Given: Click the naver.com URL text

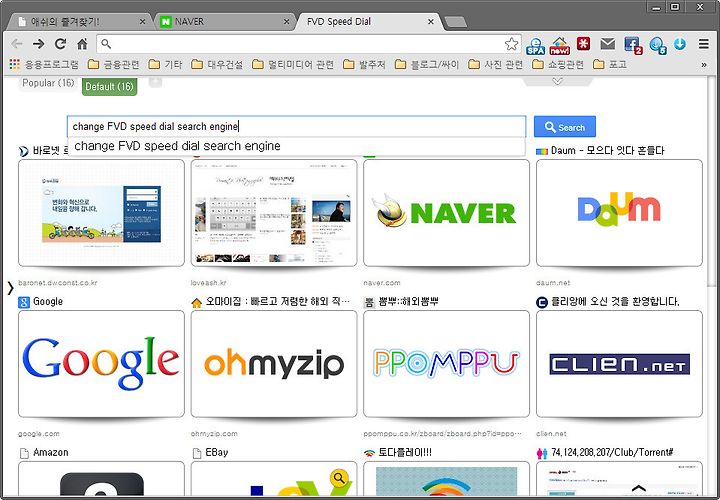Looking at the screenshot, I should coord(382,282).
